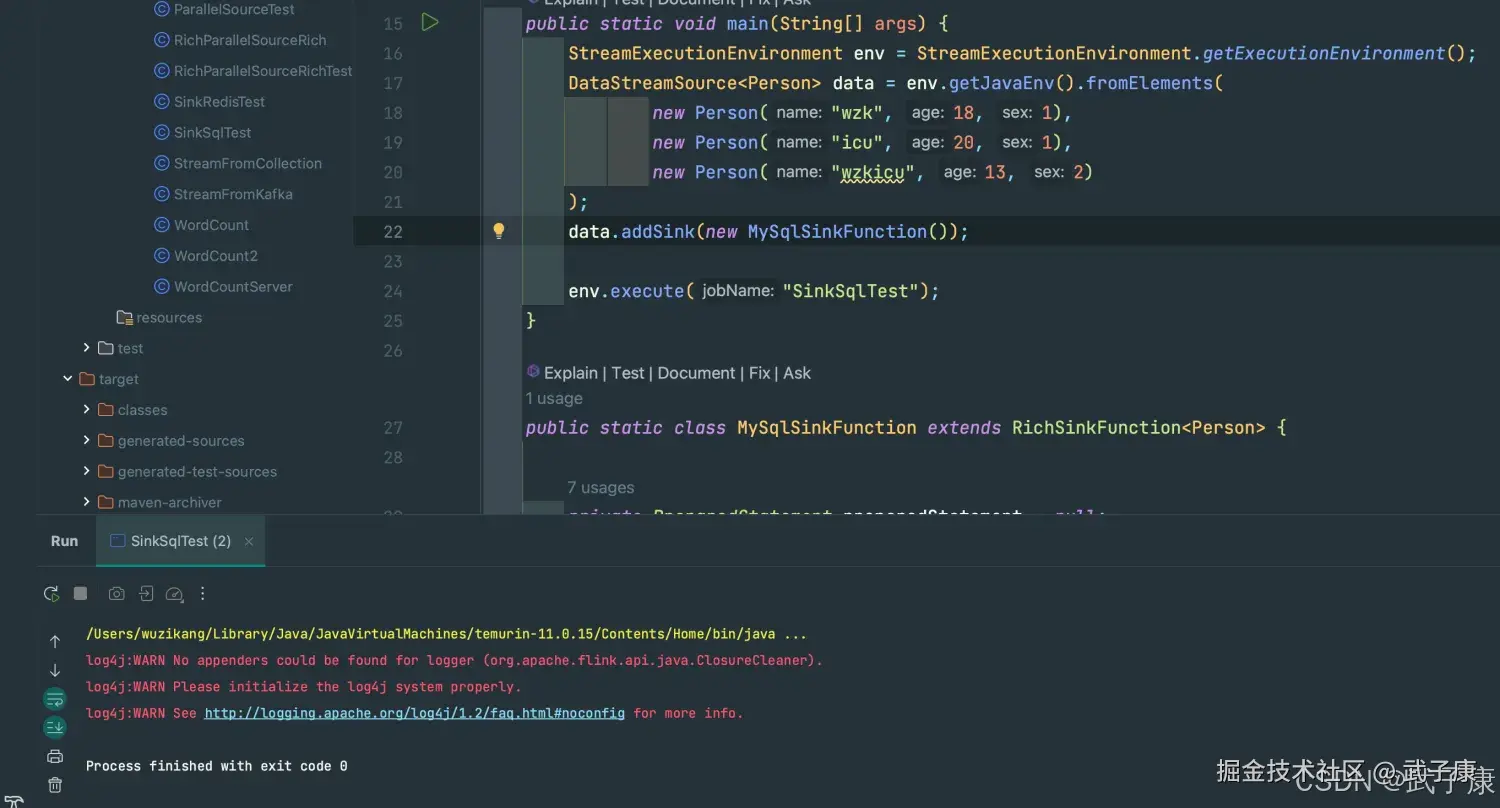Click the java path line in console
1500x808 pixels.
pos(446,634)
